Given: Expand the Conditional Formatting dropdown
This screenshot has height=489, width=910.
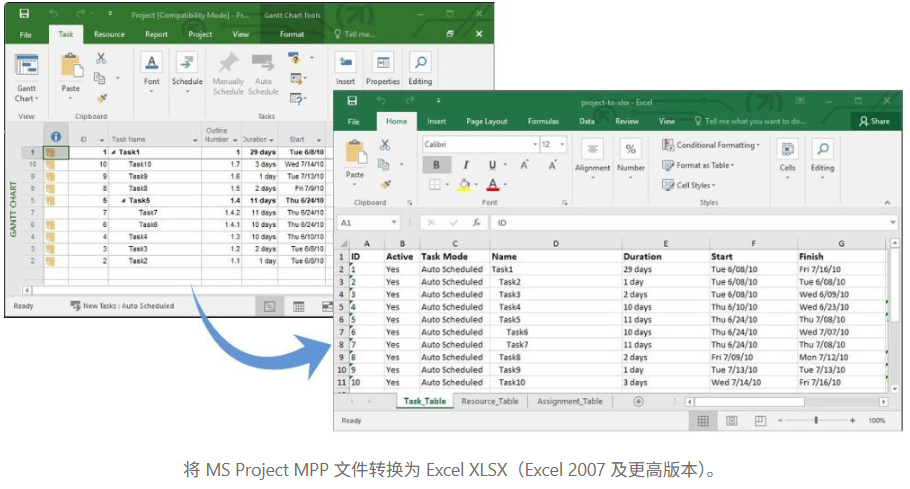Looking at the screenshot, I should (710, 145).
